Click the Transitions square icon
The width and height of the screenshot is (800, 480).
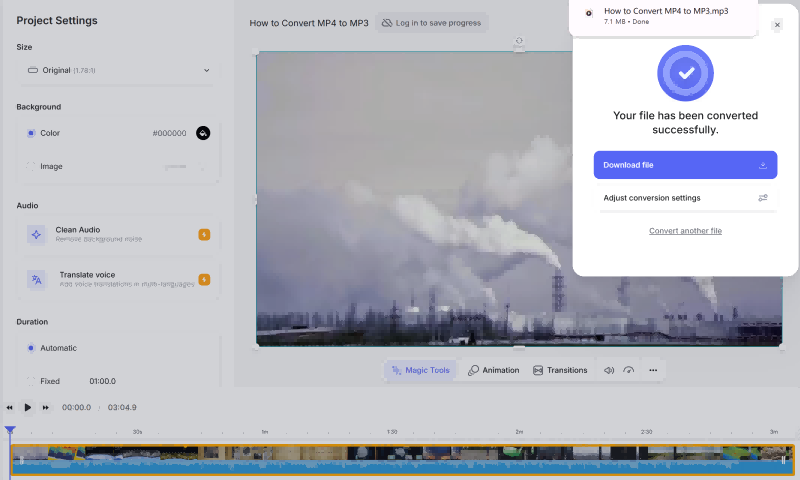pyautogui.click(x=538, y=370)
